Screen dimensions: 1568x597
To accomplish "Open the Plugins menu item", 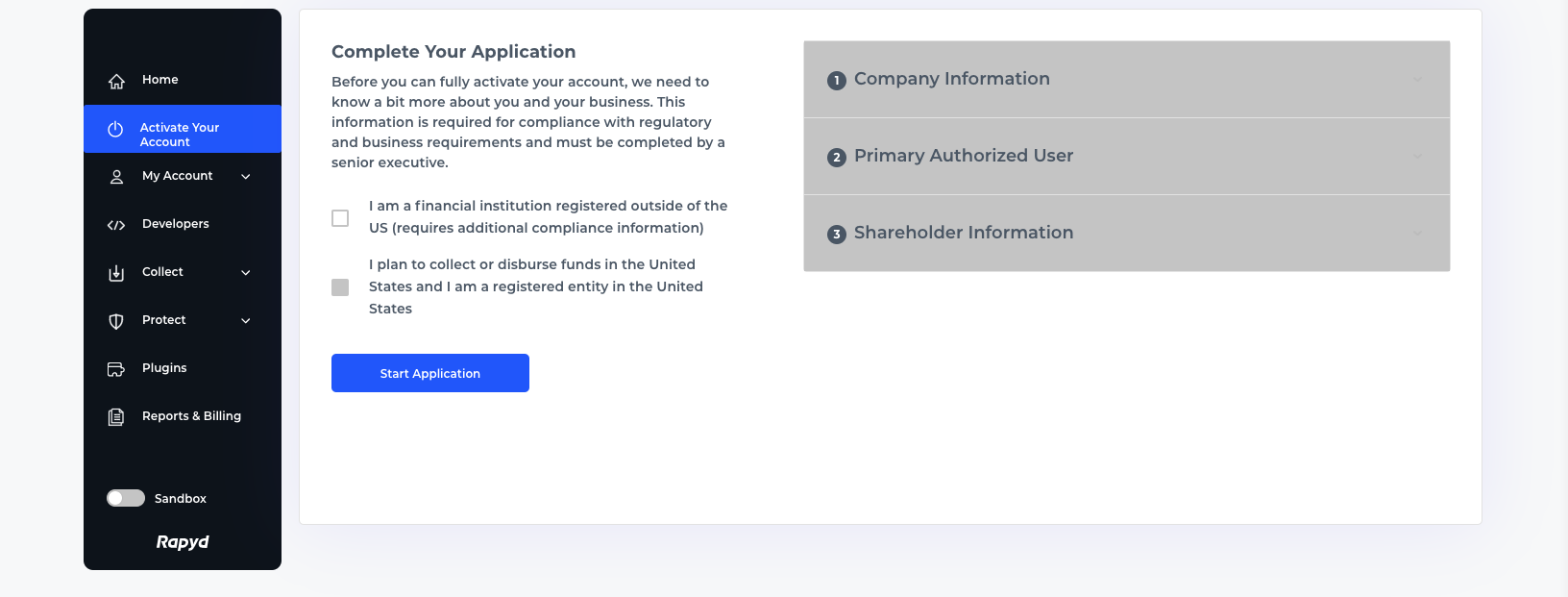I will 164,368.
